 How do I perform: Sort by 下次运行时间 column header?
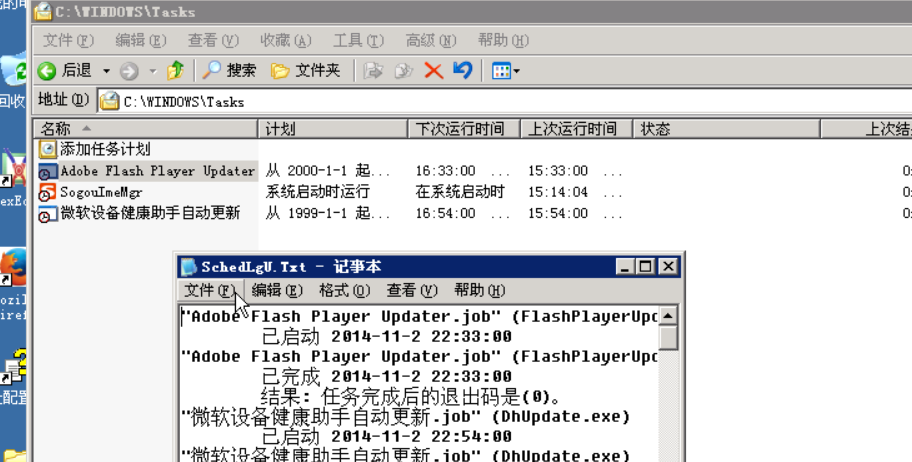[464, 129]
